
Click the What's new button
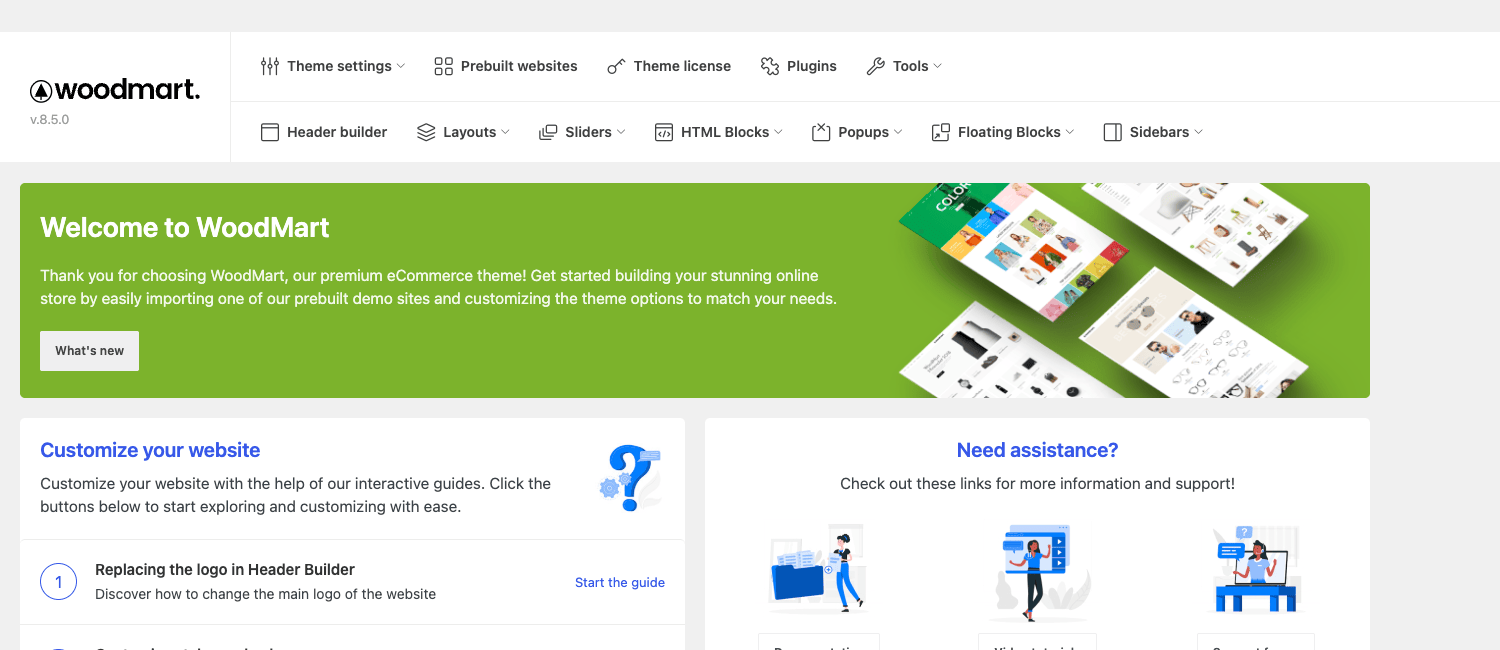tap(89, 351)
